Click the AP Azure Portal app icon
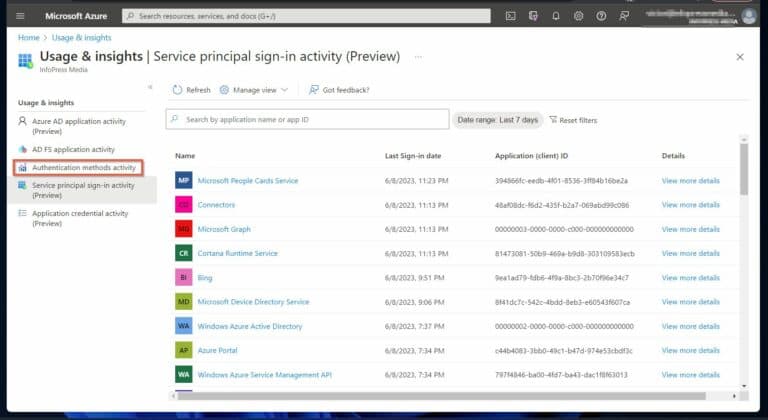Image resolution: width=768 pixels, height=420 pixels. coord(184,350)
